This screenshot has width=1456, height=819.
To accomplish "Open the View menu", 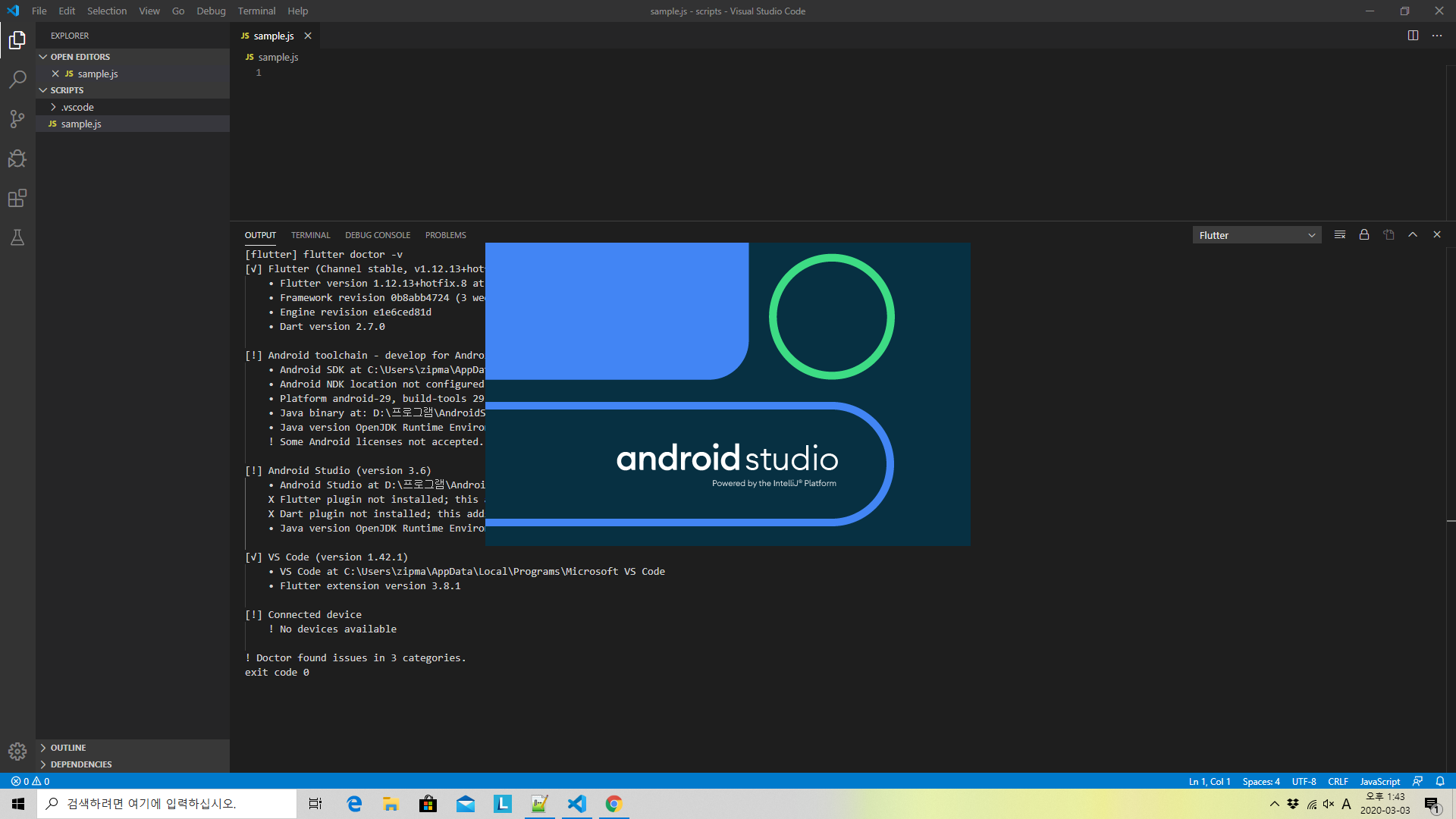I will 149,11.
